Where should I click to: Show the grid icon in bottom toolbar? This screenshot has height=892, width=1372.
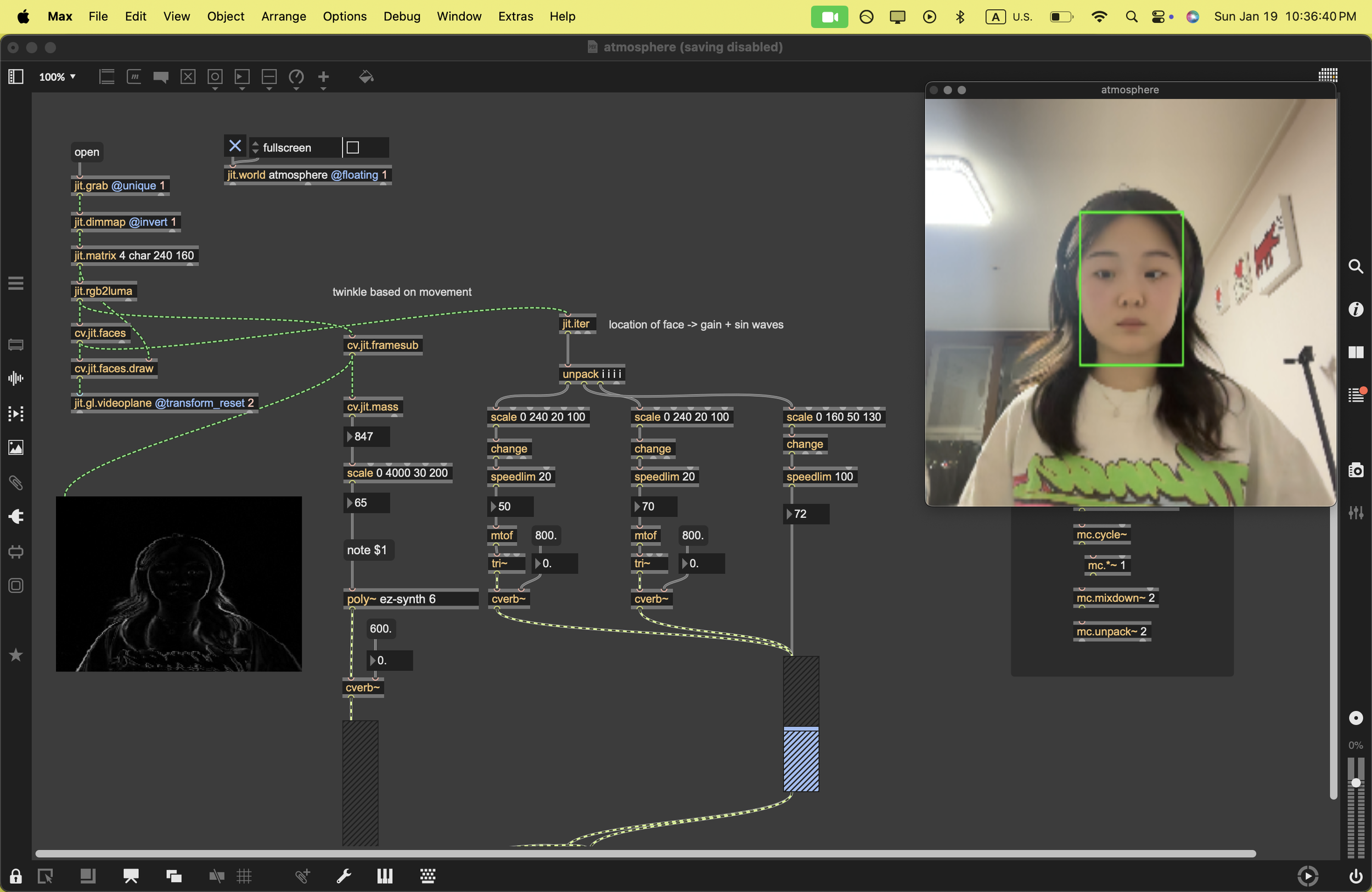tap(244, 877)
